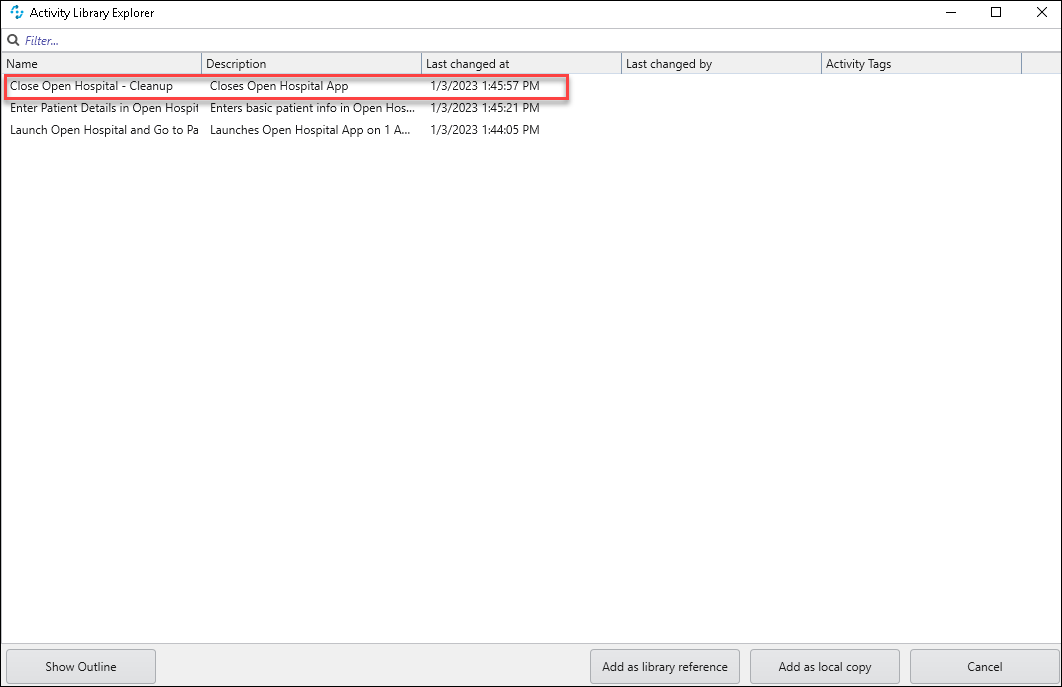Click the 'Last changed at' column header
The width and height of the screenshot is (1062, 687).
(520, 64)
